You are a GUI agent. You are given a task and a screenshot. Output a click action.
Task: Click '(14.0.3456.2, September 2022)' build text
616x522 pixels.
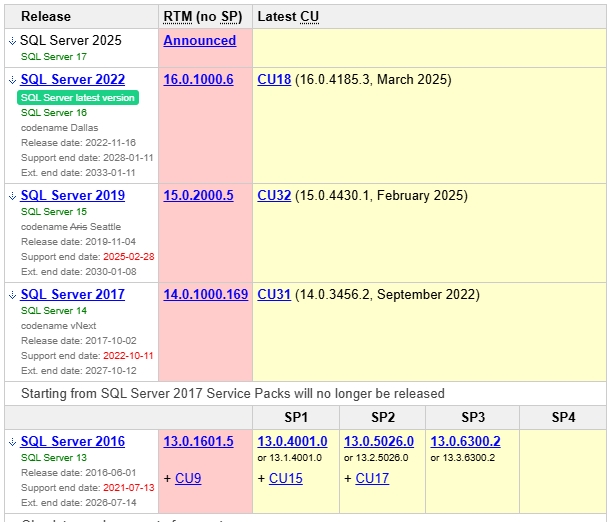[x=387, y=294]
